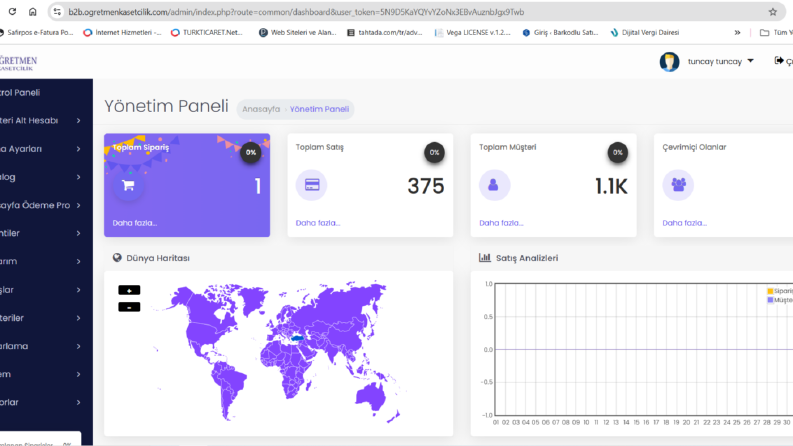Open the TURKTICARET.Net bookmark
This screenshot has height=446, width=793.
(x=207, y=32)
